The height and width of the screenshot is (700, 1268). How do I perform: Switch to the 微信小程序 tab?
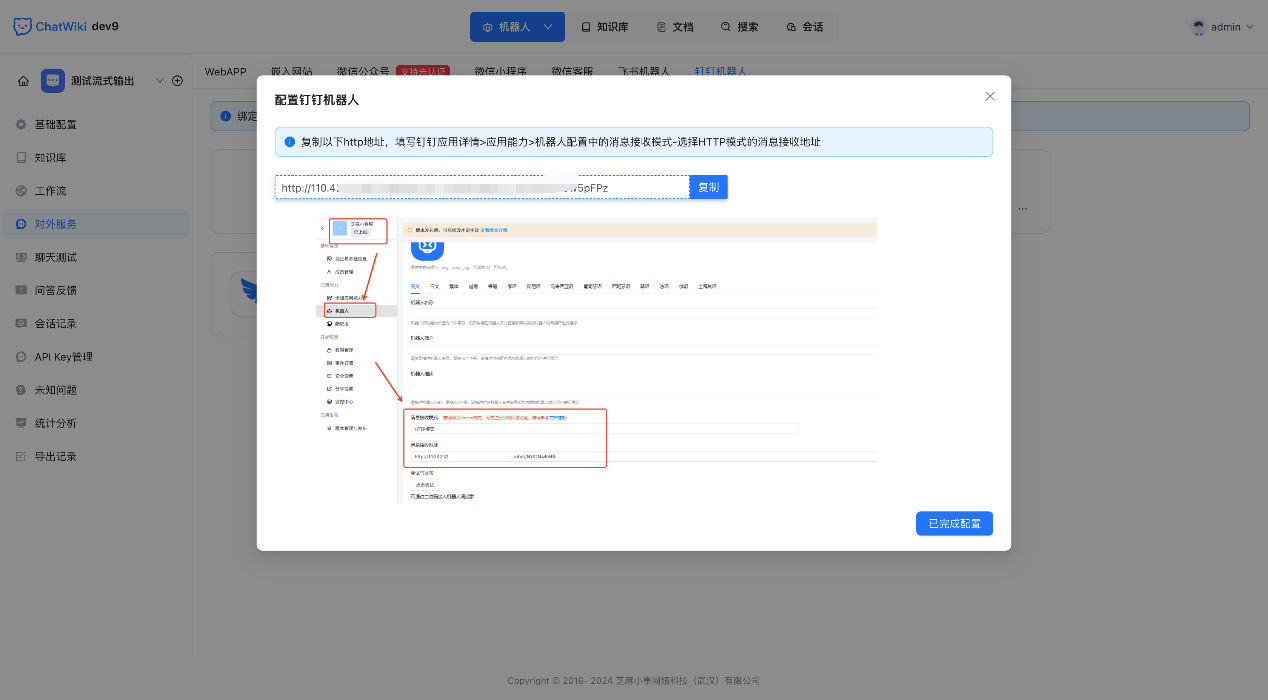click(501, 71)
